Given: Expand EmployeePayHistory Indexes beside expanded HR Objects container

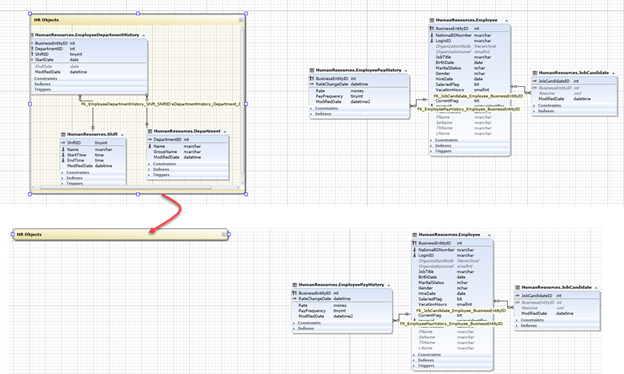Looking at the screenshot, I should tap(312, 114).
